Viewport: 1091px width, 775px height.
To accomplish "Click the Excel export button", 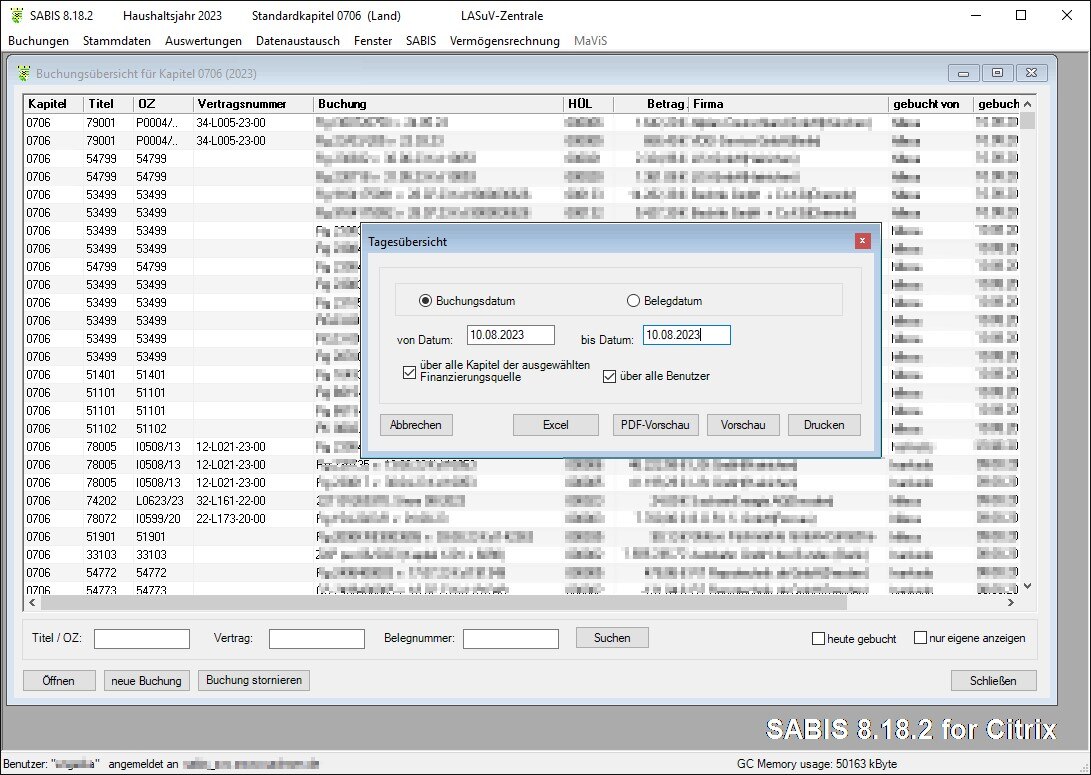I will (x=556, y=425).
